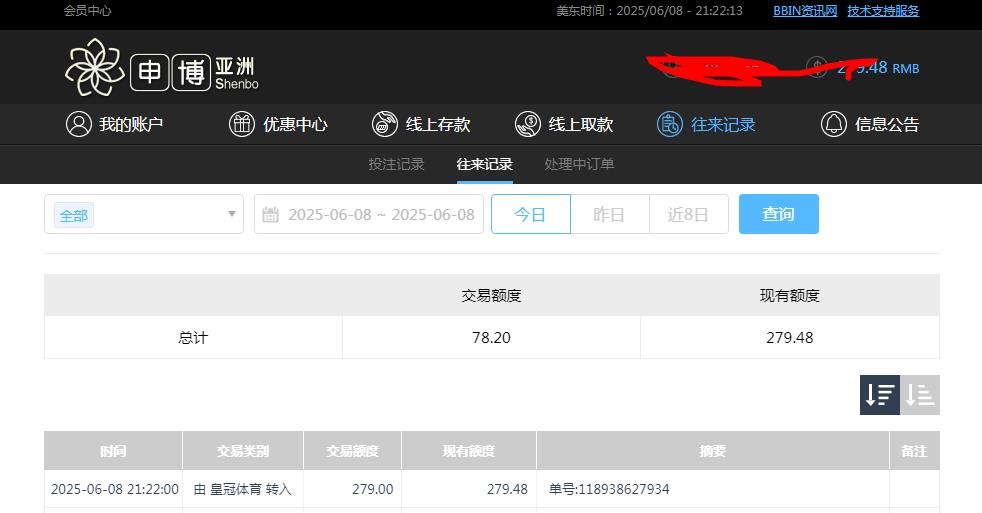Click the 查询 search button
This screenshot has width=982, height=513.
point(778,214)
